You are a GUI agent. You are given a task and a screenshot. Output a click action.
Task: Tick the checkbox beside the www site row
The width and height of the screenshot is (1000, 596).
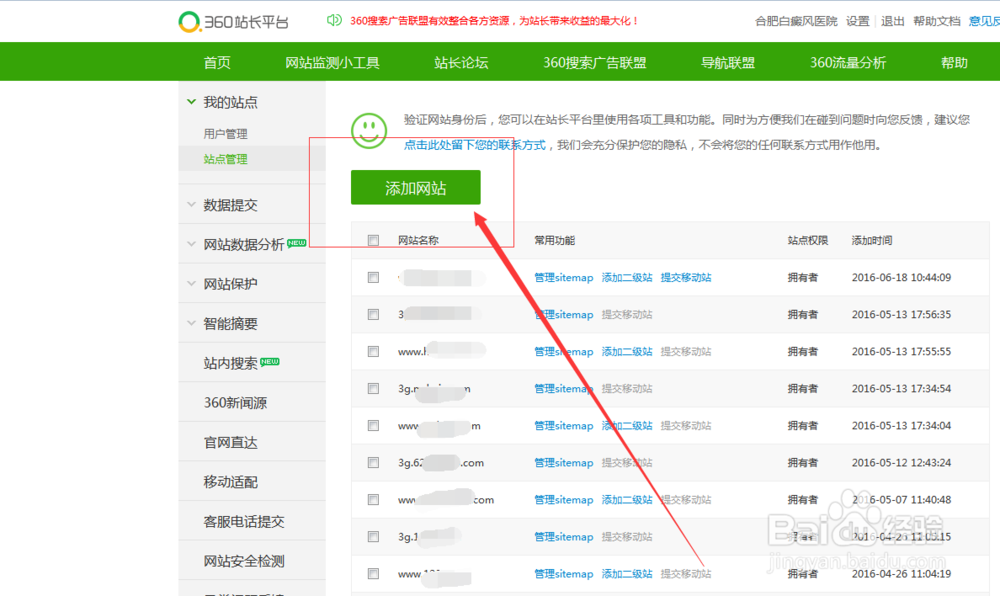point(373,351)
